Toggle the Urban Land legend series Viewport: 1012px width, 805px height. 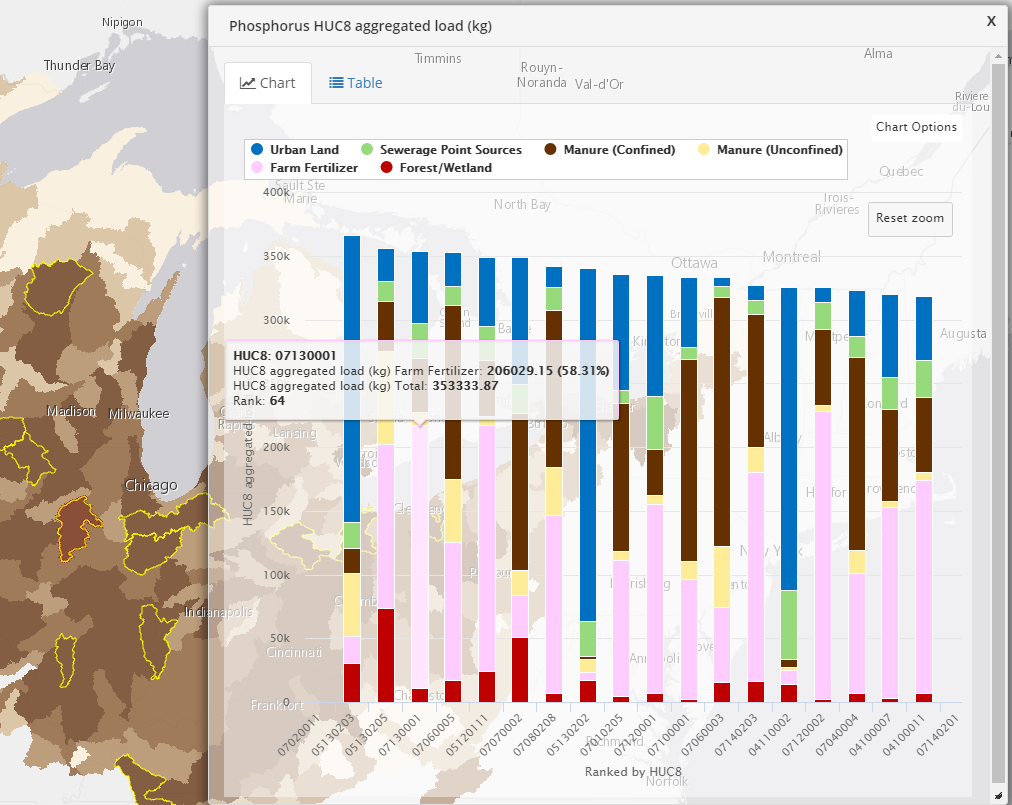tap(304, 150)
